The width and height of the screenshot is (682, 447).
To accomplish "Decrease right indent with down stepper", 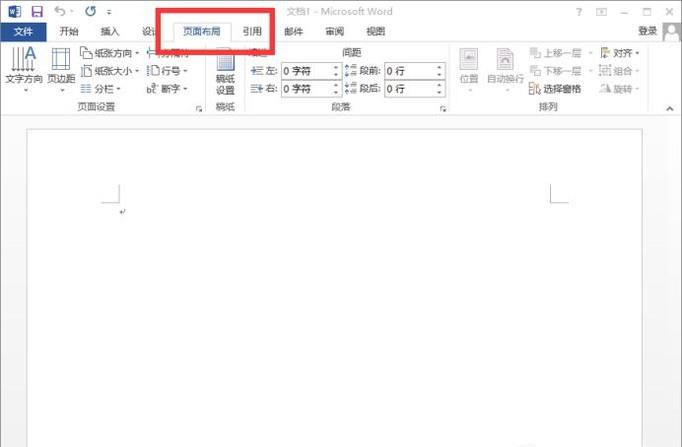I will point(336,93).
